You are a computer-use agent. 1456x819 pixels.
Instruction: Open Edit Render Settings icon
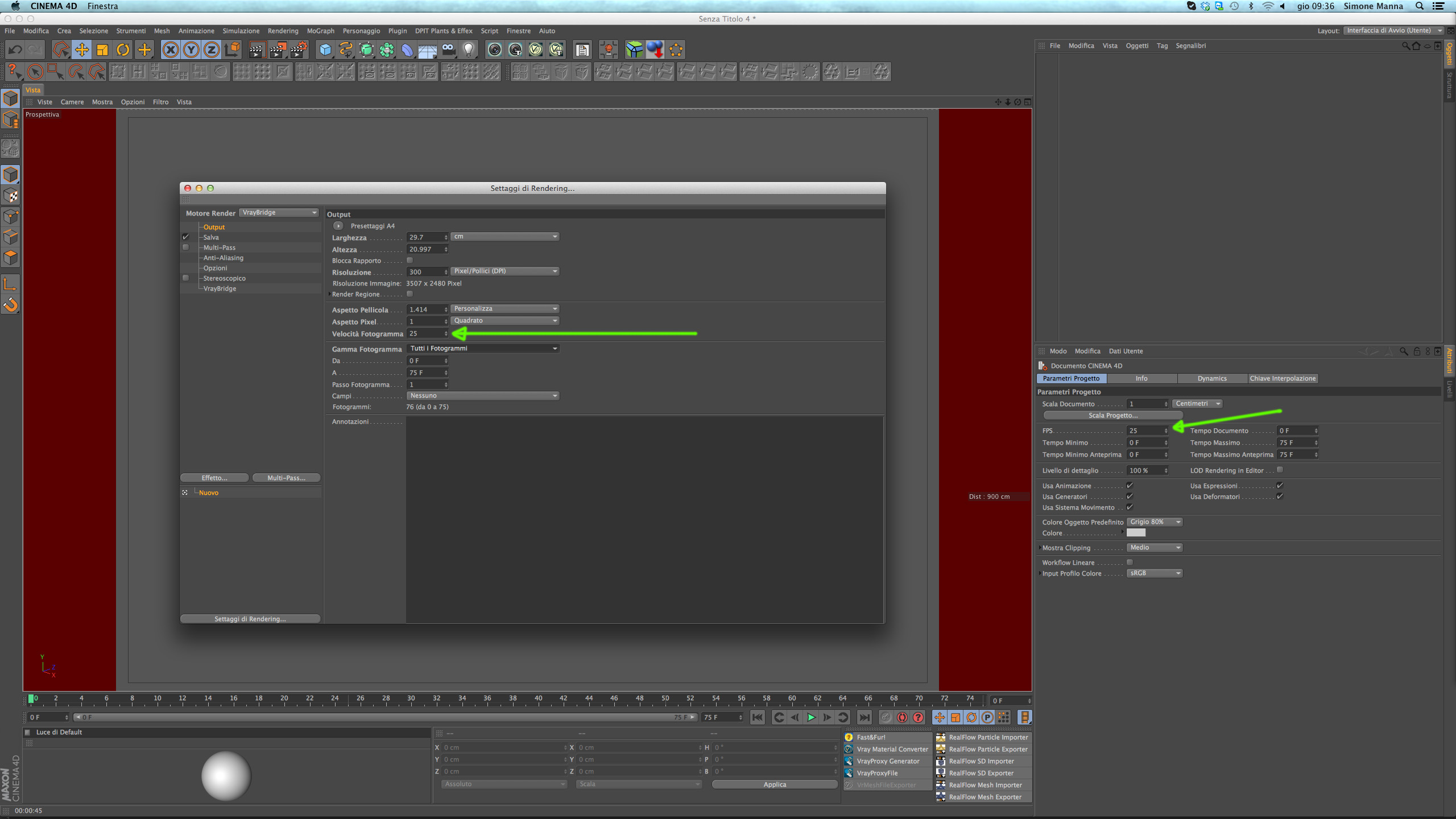click(299, 50)
